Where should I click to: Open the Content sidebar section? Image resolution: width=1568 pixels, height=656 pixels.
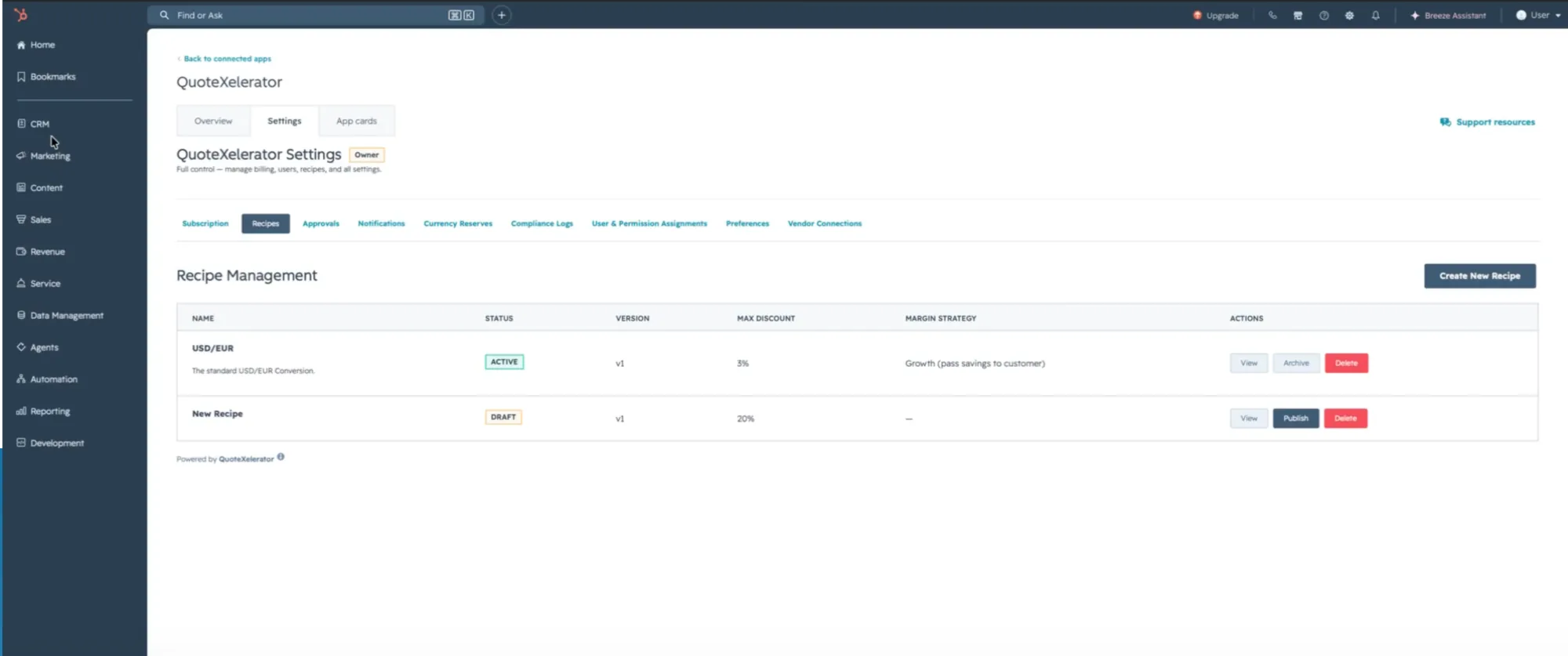(39, 188)
